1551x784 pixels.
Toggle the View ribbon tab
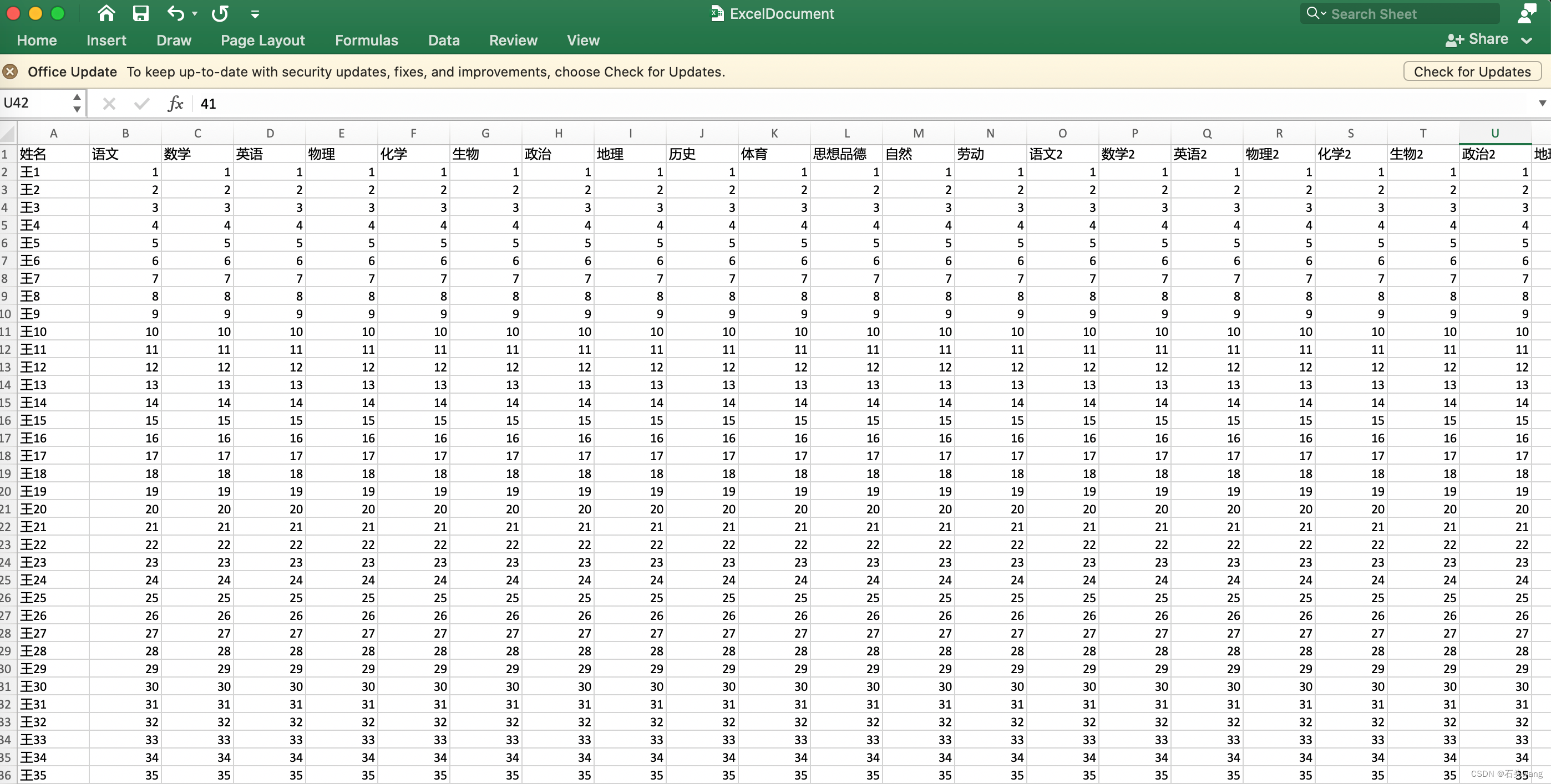pyautogui.click(x=583, y=40)
